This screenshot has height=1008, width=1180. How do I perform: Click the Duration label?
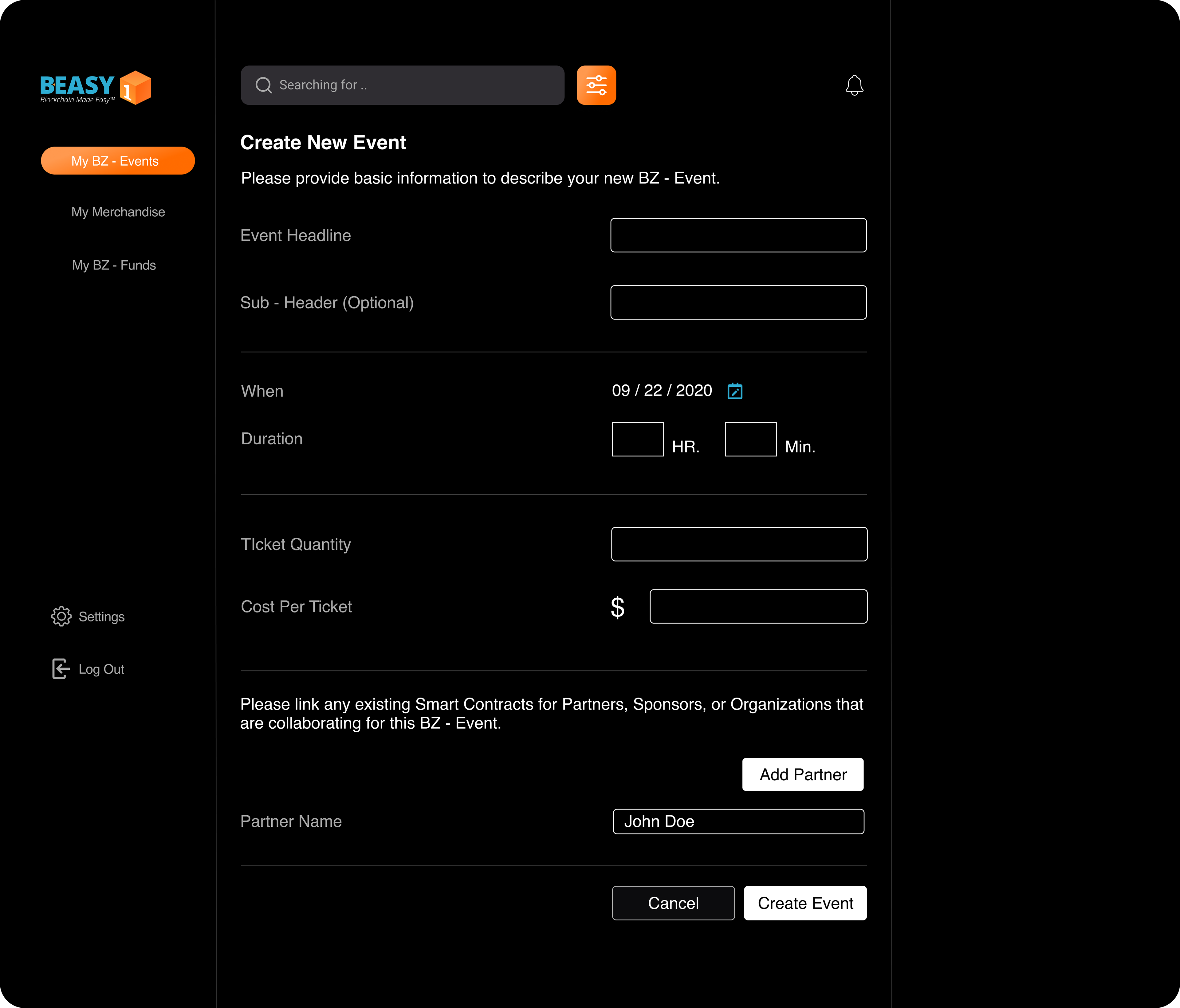click(x=272, y=439)
